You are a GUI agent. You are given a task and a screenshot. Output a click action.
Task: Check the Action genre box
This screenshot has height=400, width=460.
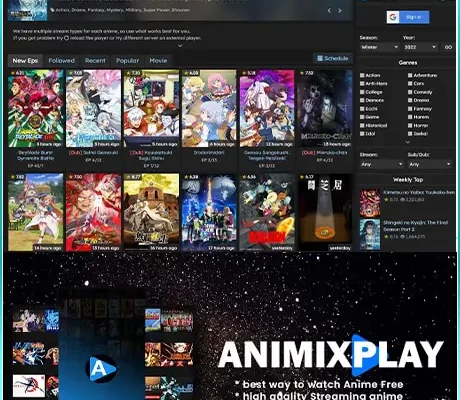[x=362, y=75]
